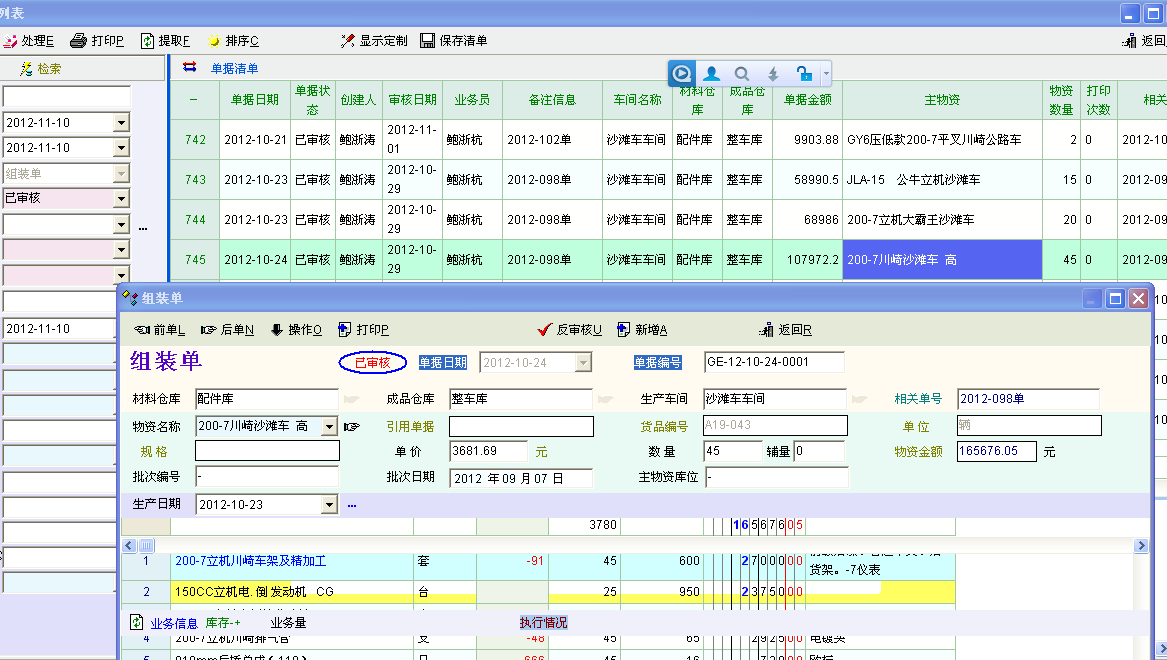Click the 提取F extract icon
Viewport: 1167px width, 660px height.
(x=147, y=41)
